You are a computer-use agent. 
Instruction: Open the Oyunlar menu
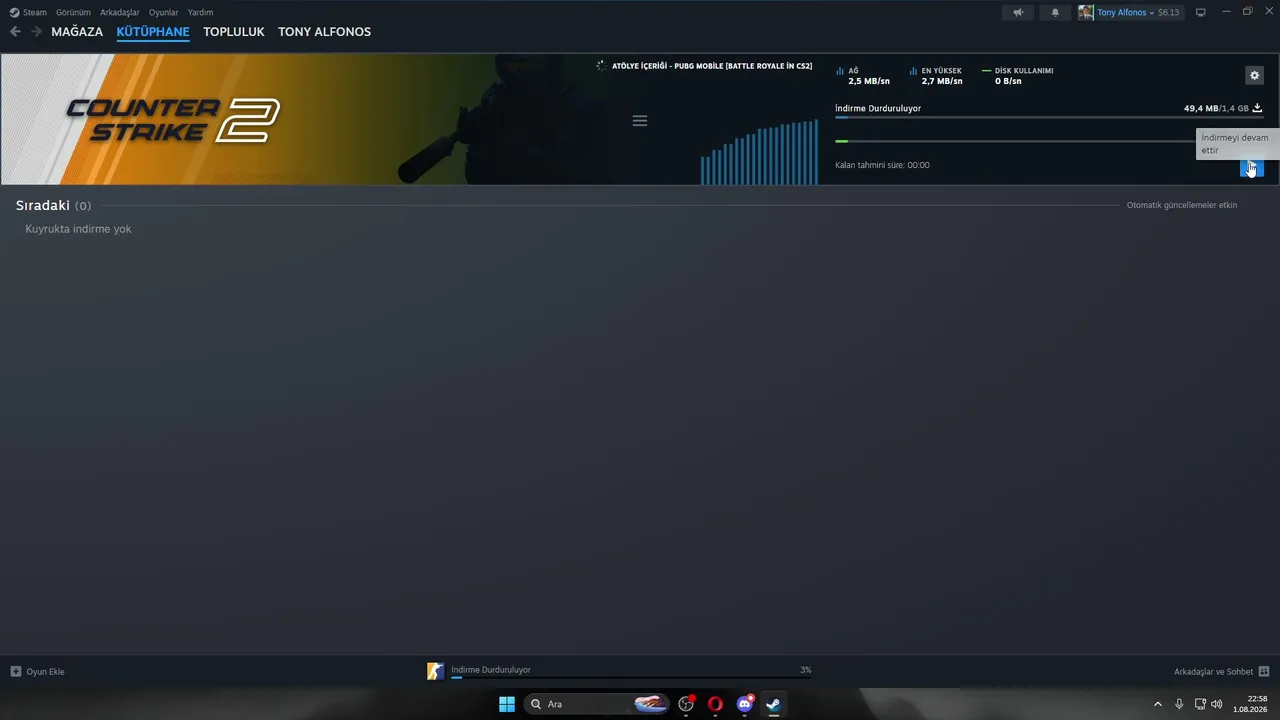[164, 12]
